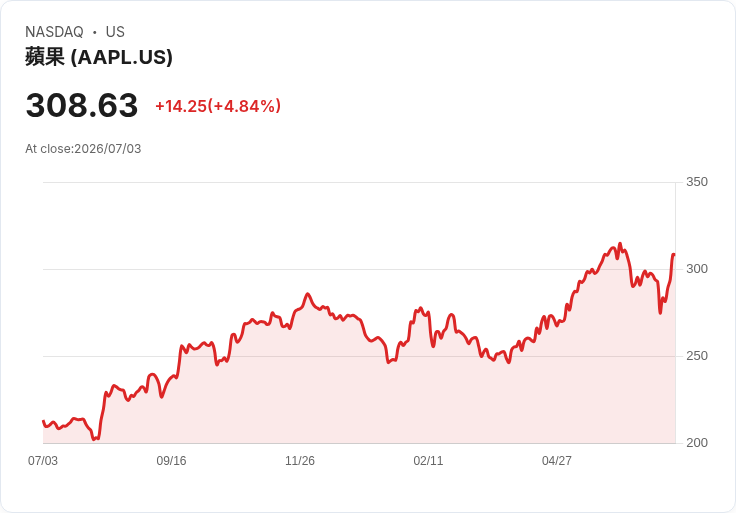The height and width of the screenshot is (513, 736).
Task: Select the 308.63 current price
Action: click(82, 105)
